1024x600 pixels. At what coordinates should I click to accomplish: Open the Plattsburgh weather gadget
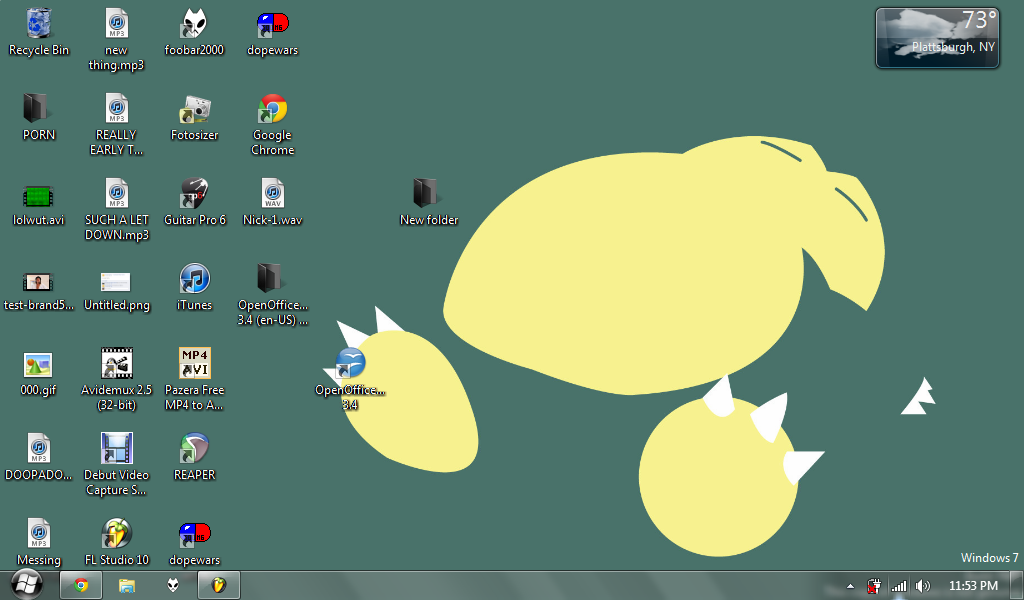pyautogui.click(x=937, y=38)
